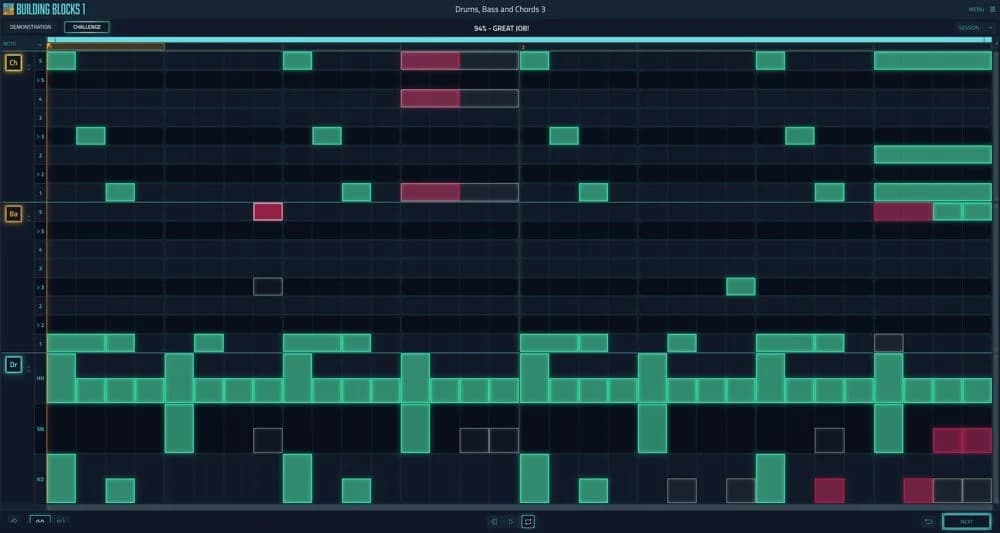The image size is (1000, 533).
Task: Click the orange loop region bar
Action: [x=106, y=46]
